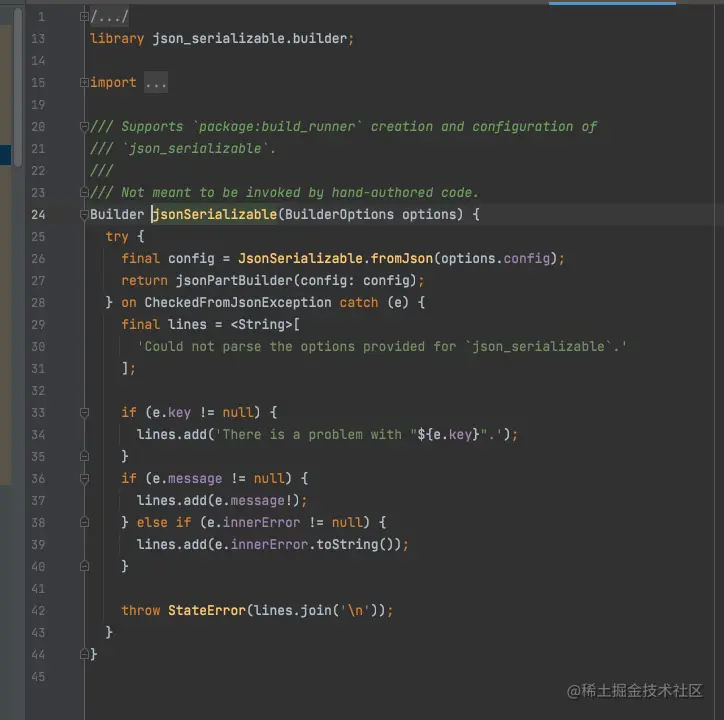Click 'BuilderOptions' parameter type
The image size is (724, 720).
pyautogui.click(x=339, y=214)
